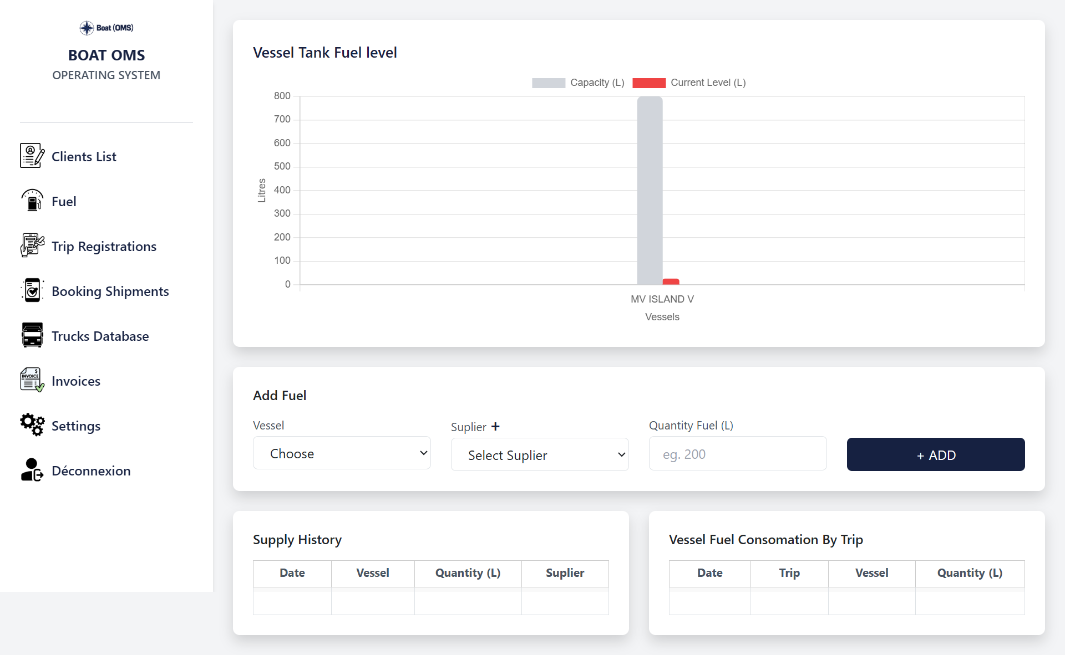Viewport: 1065px width, 655px height.
Task: Click the Trip Registrations icon
Action: pyautogui.click(x=32, y=246)
